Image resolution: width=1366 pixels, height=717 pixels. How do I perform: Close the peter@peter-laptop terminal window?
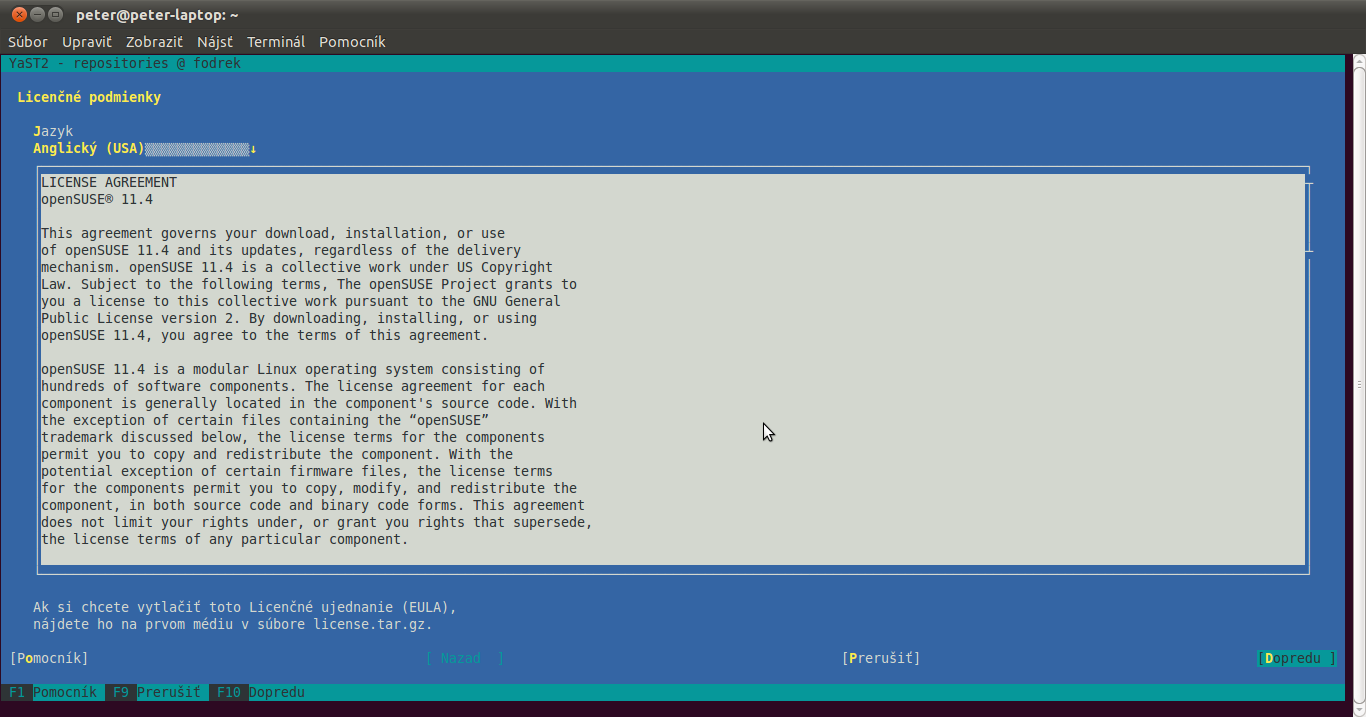(19, 14)
